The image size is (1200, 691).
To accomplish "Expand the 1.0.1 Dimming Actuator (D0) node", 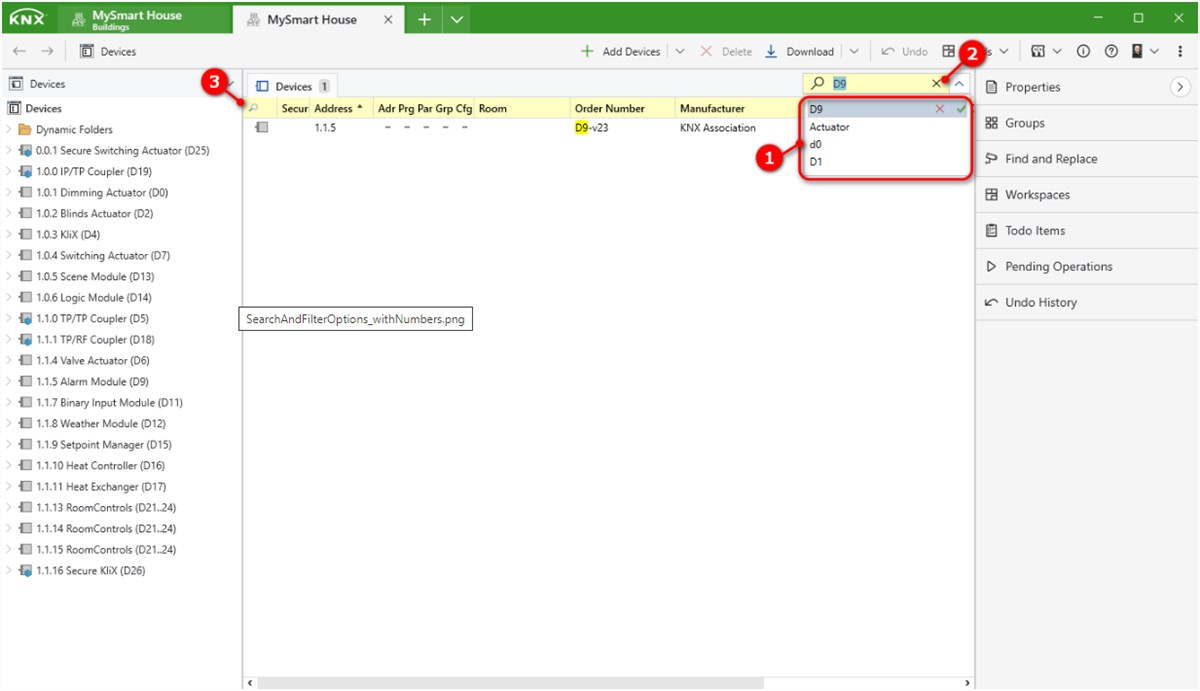I will [x=9, y=193].
